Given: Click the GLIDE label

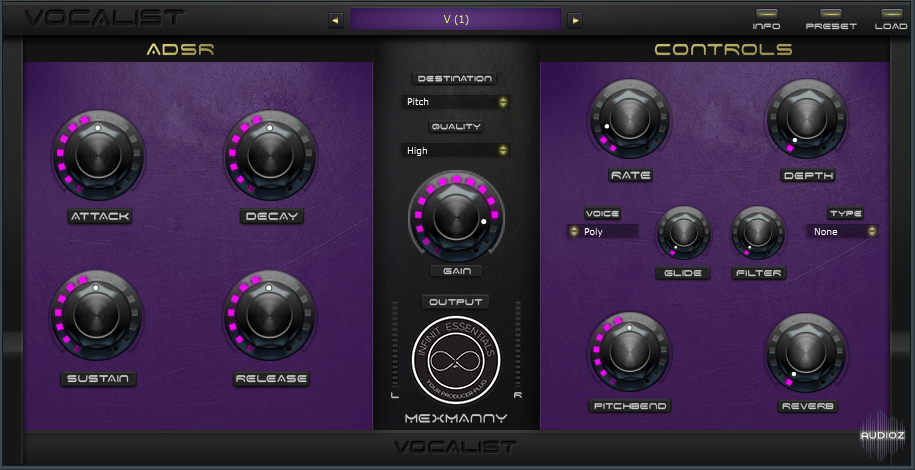Looking at the screenshot, I should click(x=683, y=273).
